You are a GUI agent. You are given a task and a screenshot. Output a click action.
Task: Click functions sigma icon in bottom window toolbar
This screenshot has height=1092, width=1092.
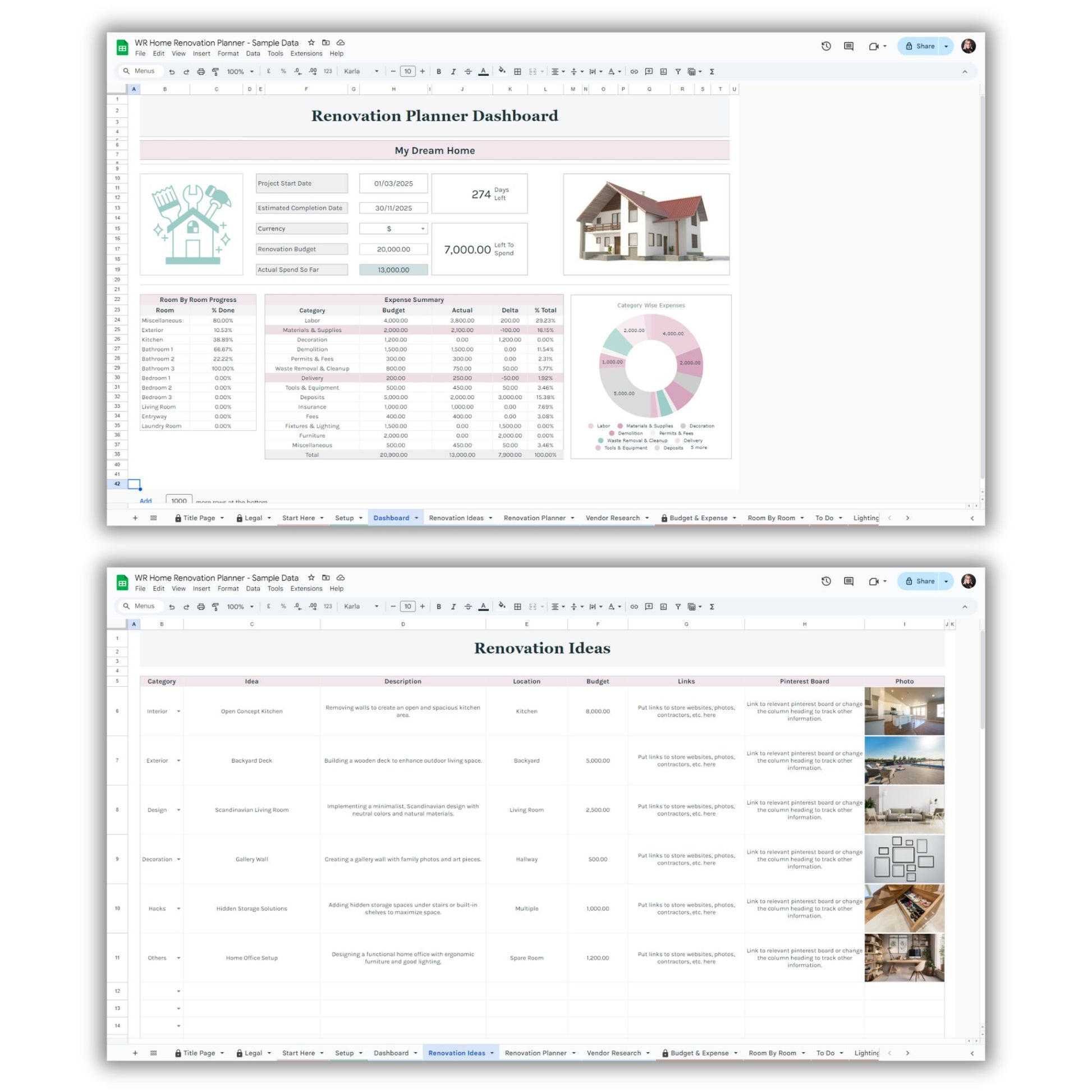[712, 607]
